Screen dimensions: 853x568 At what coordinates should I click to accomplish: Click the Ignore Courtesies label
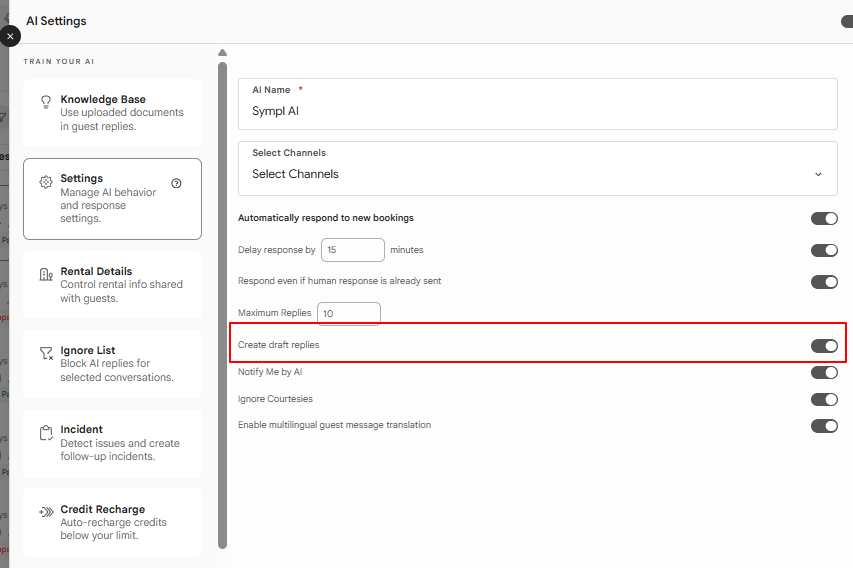coord(275,399)
